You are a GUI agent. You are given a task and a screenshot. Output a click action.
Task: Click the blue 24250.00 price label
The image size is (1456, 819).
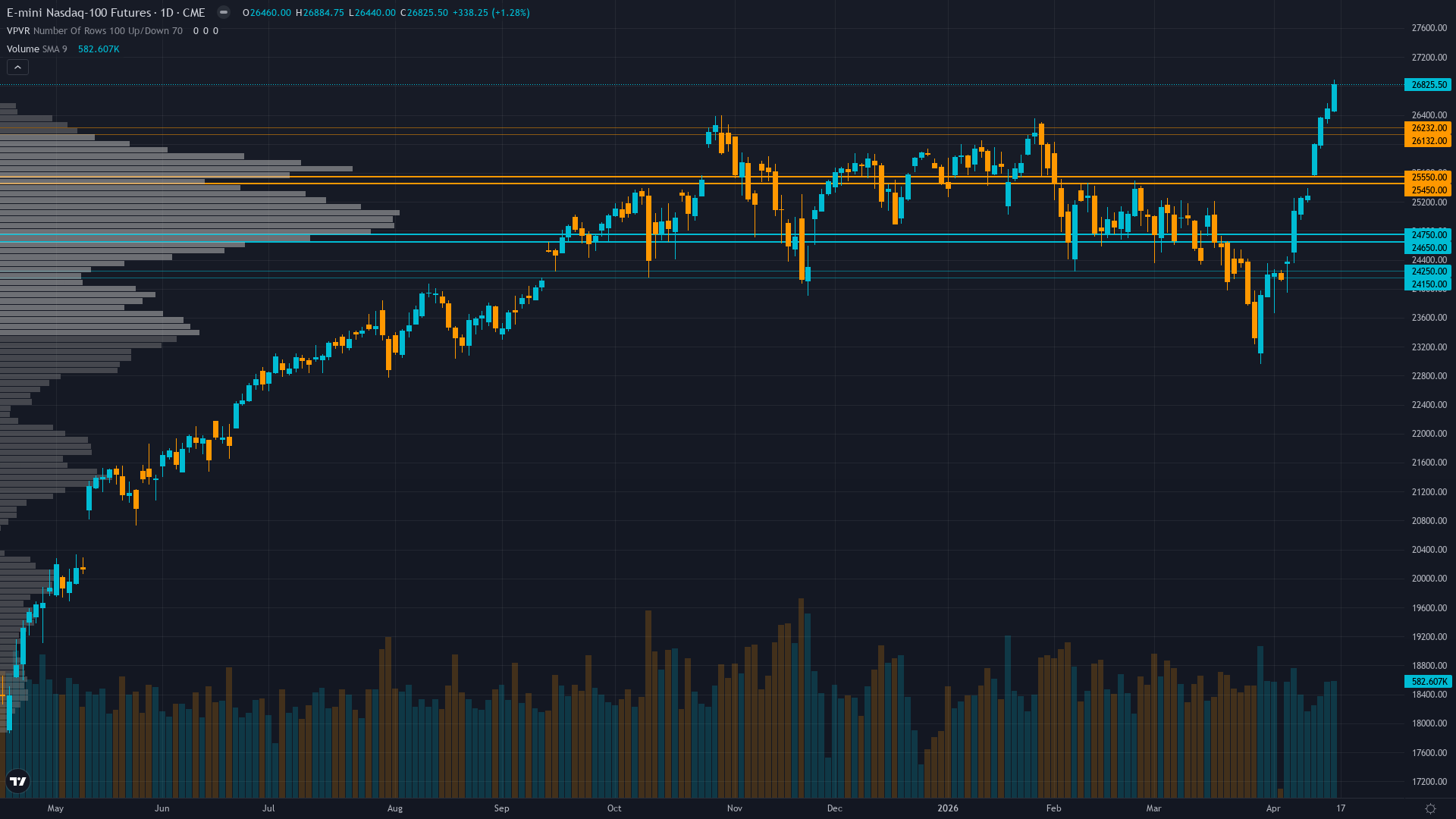pos(1428,271)
